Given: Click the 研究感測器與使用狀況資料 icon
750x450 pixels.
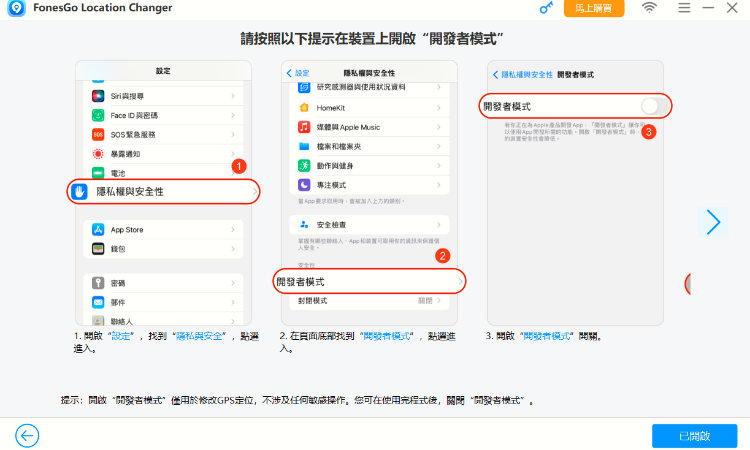Looking at the screenshot, I should click(304, 87).
